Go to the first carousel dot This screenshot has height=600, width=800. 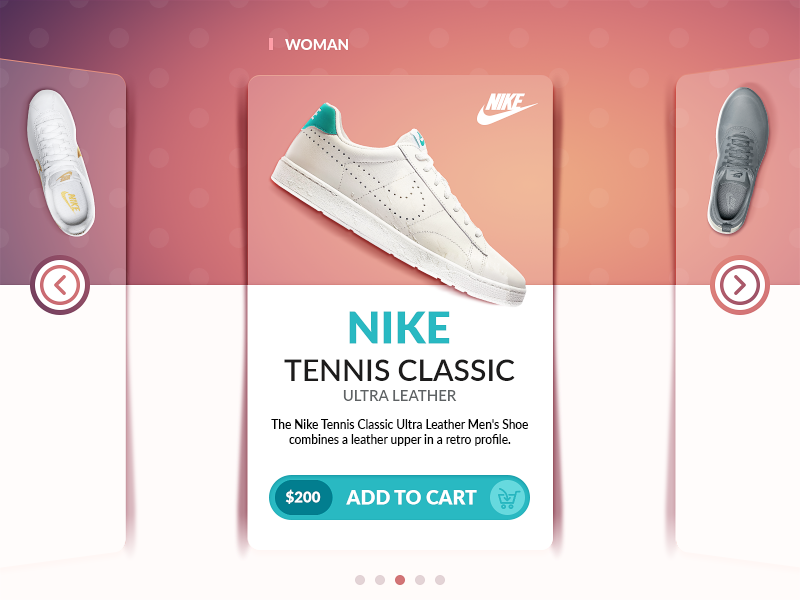pos(360,580)
